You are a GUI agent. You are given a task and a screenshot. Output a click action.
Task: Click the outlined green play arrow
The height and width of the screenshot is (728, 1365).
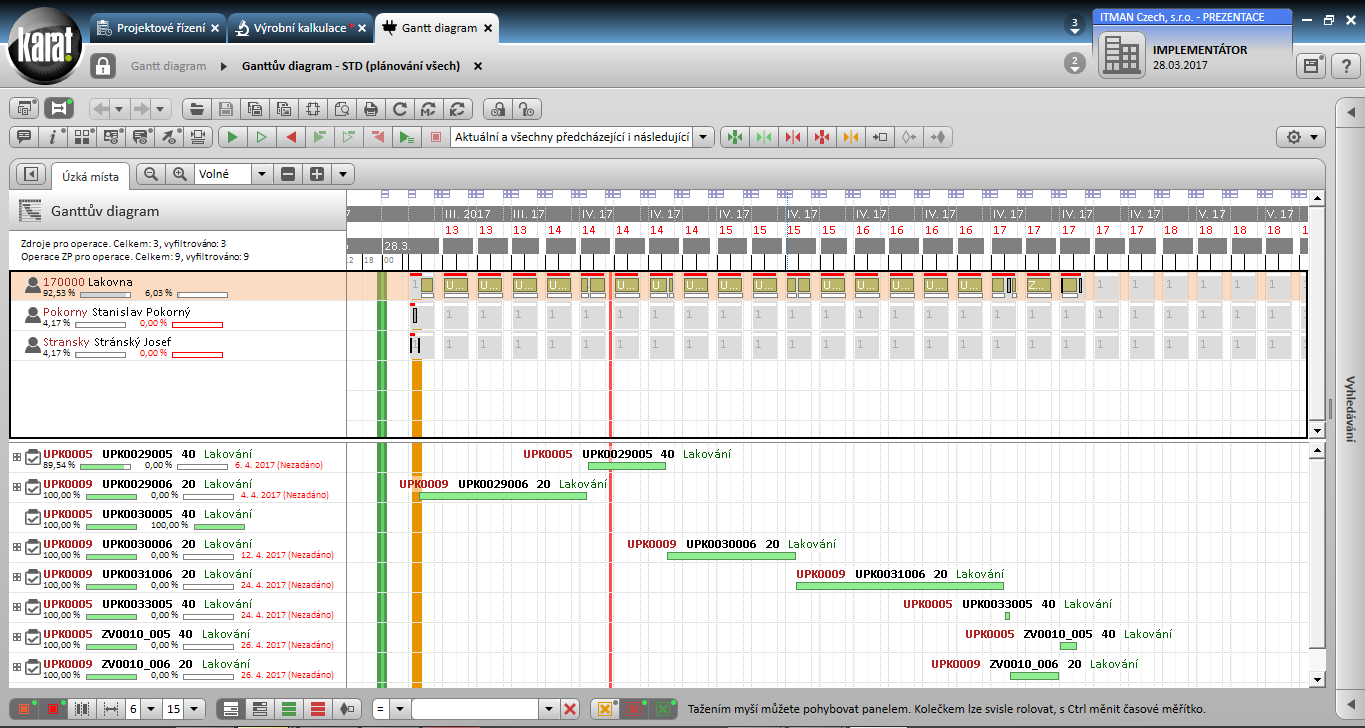[x=261, y=137]
